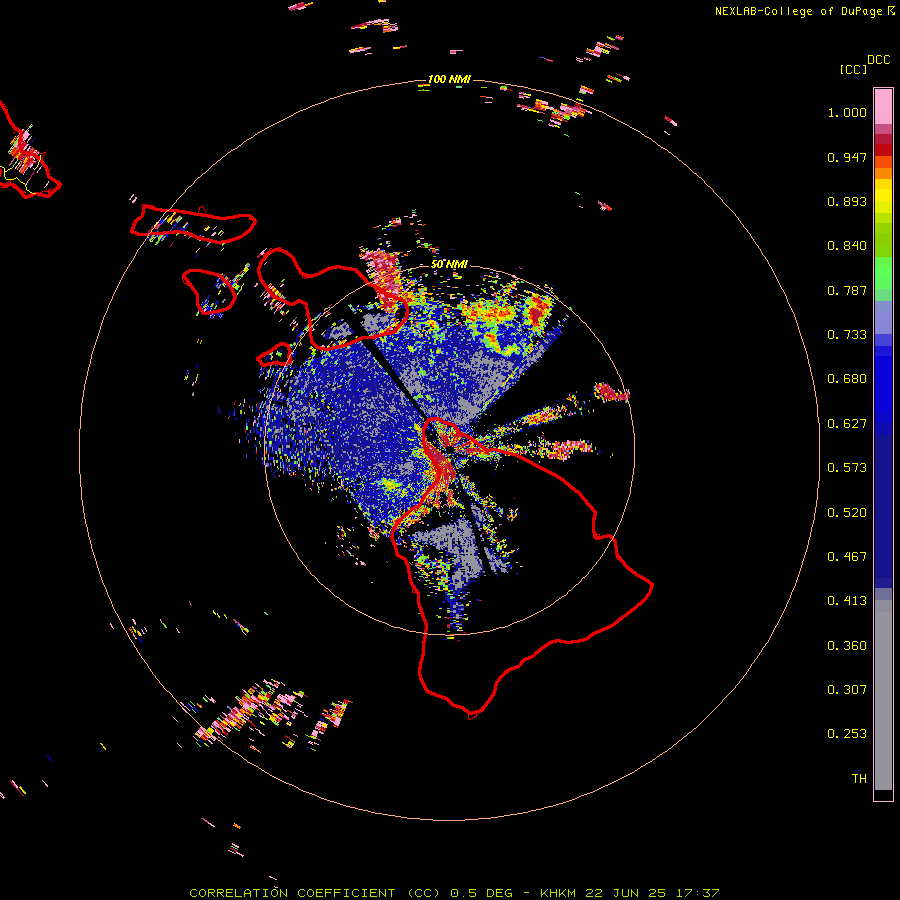Click the 0.840 scale value

coord(847,246)
